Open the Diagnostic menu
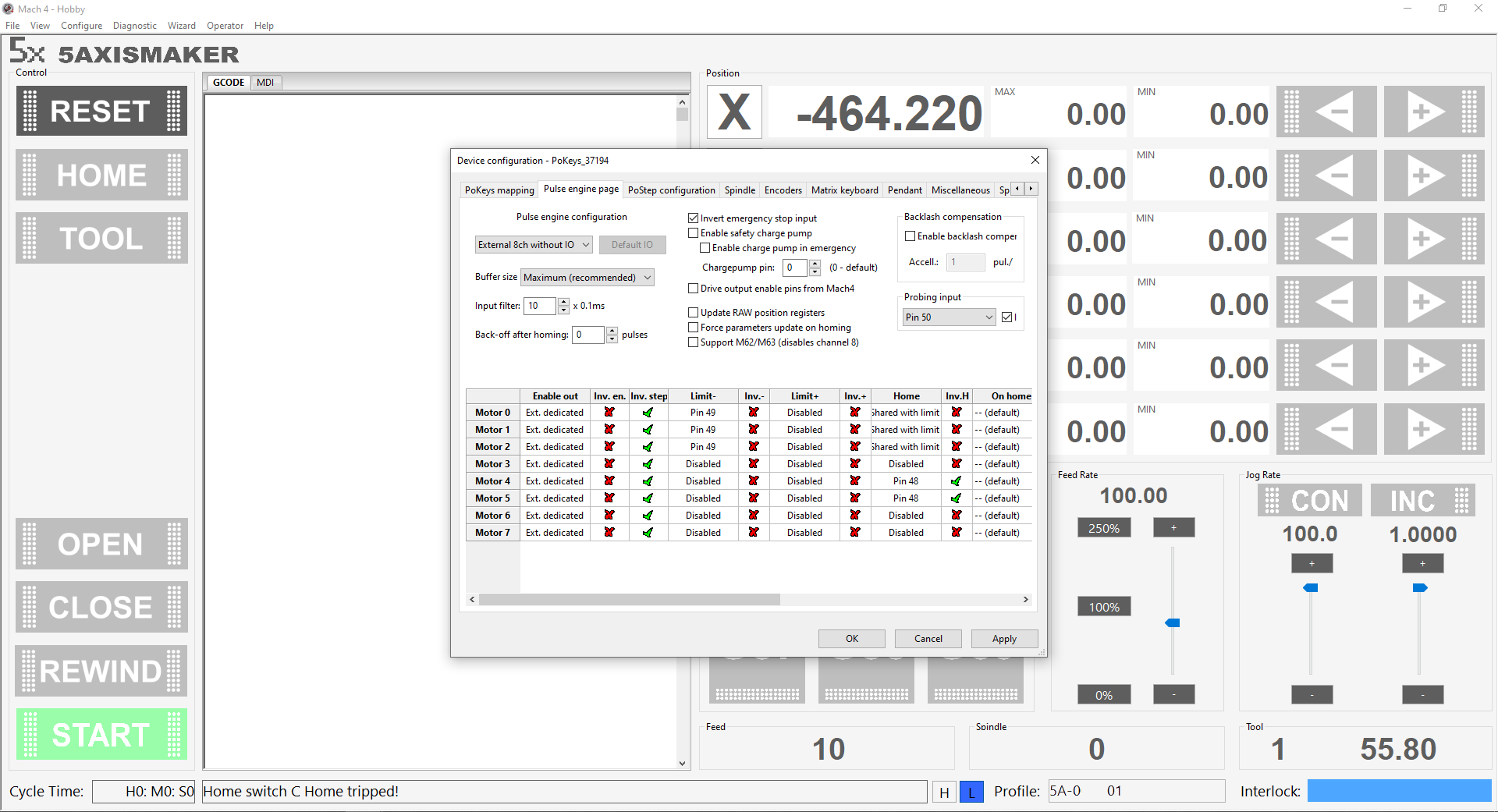 pos(134,26)
